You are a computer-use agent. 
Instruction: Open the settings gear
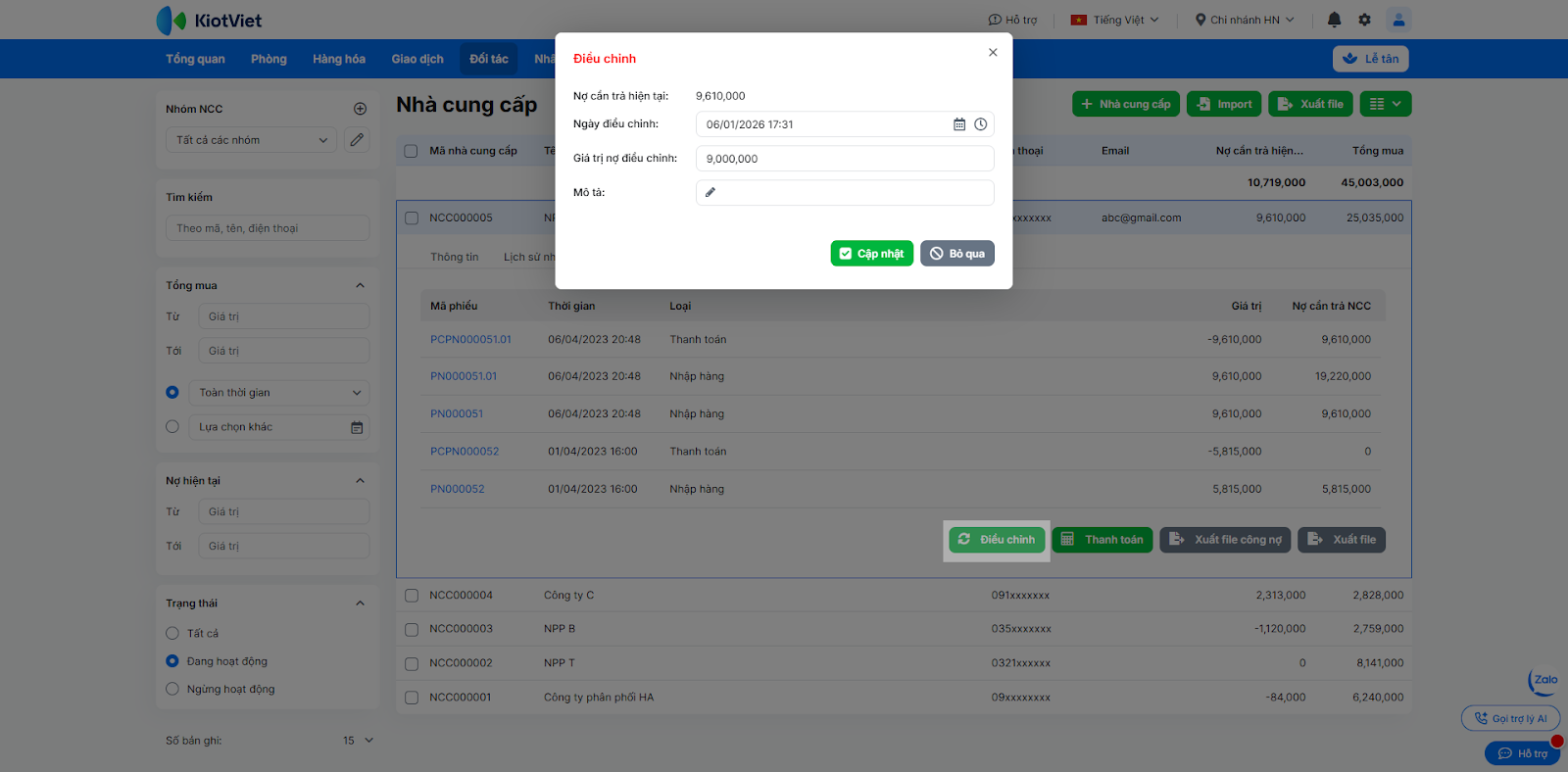pos(1364,20)
